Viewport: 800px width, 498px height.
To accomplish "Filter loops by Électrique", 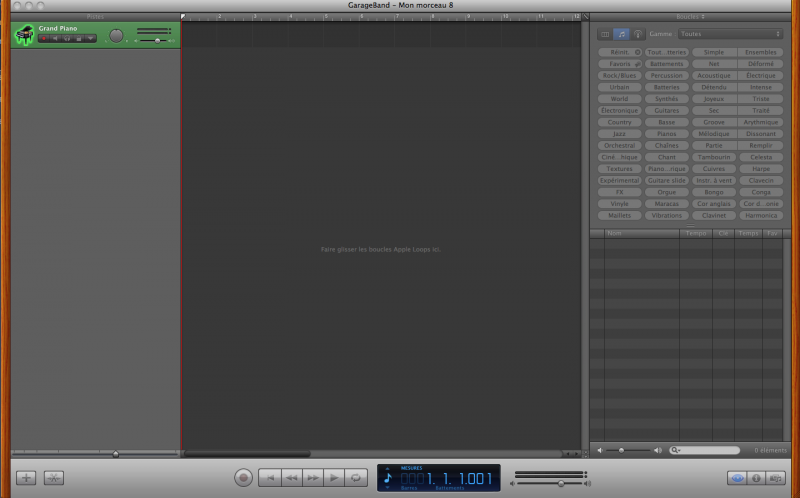I will [x=761, y=76].
